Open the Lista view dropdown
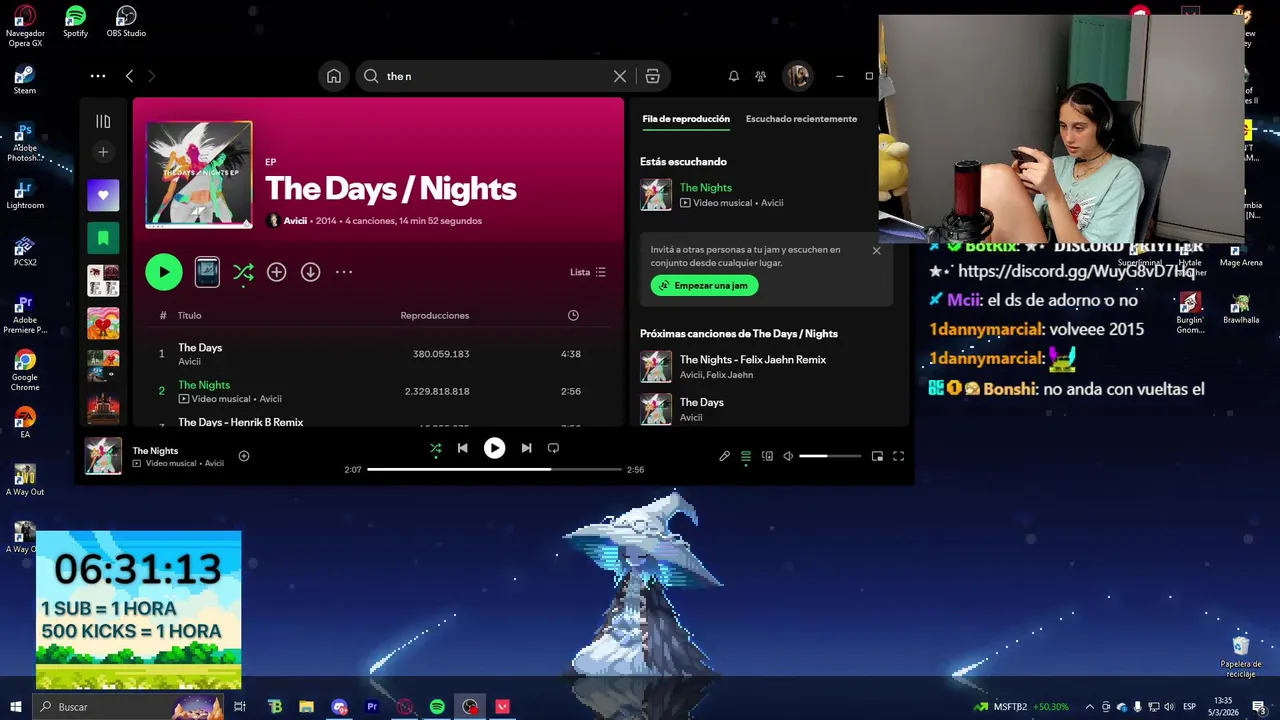Screen dimensions: 1280x720 pyautogui.click(x=588, y=272)
